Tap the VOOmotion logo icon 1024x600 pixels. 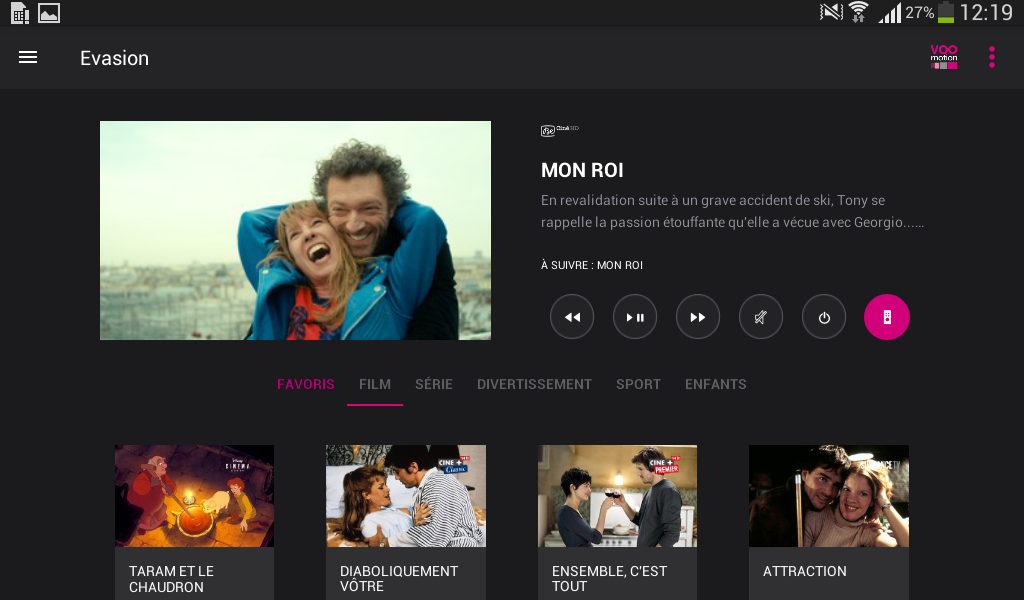point(944,57)
